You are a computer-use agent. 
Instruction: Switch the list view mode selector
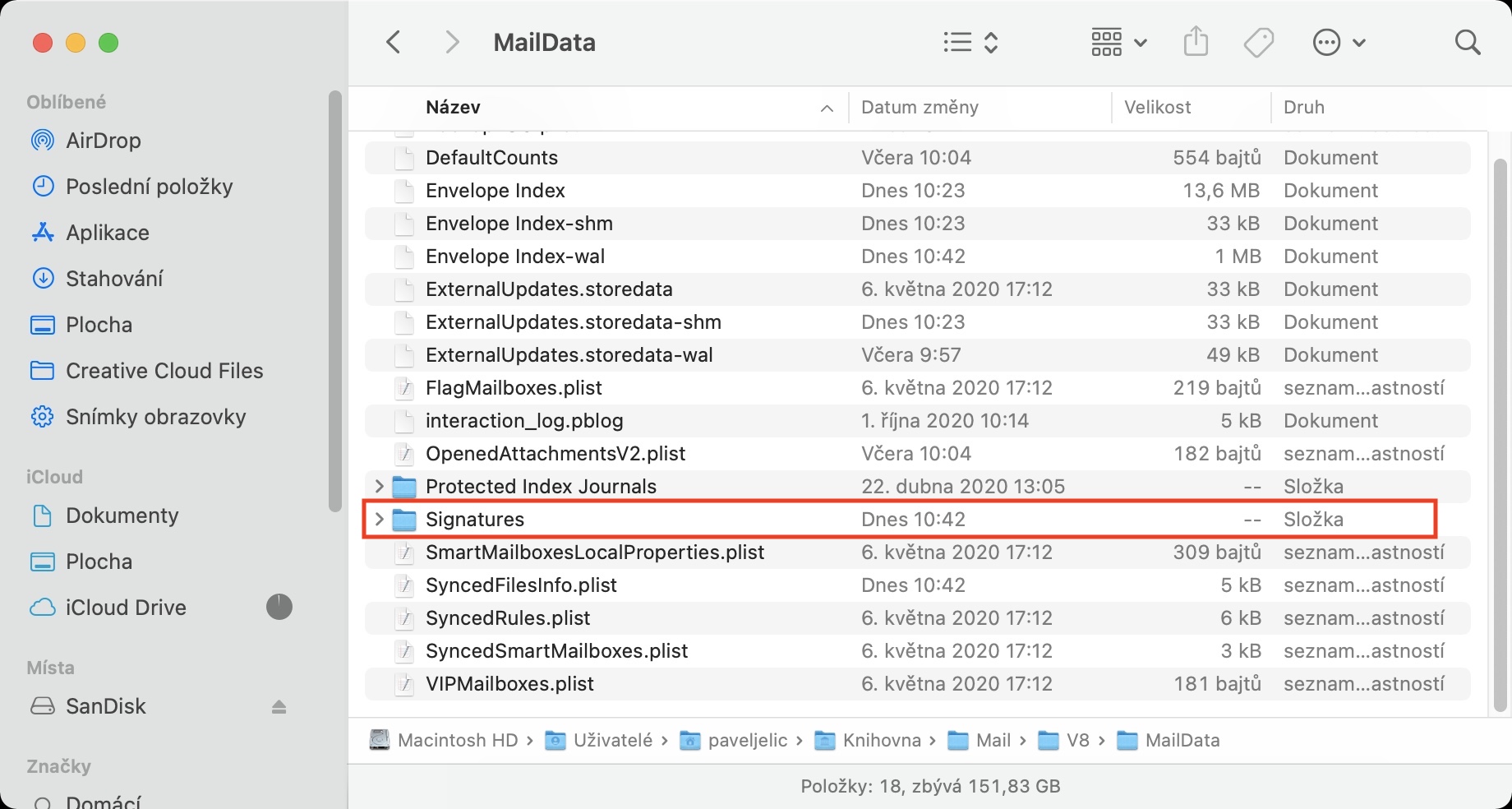970,43
